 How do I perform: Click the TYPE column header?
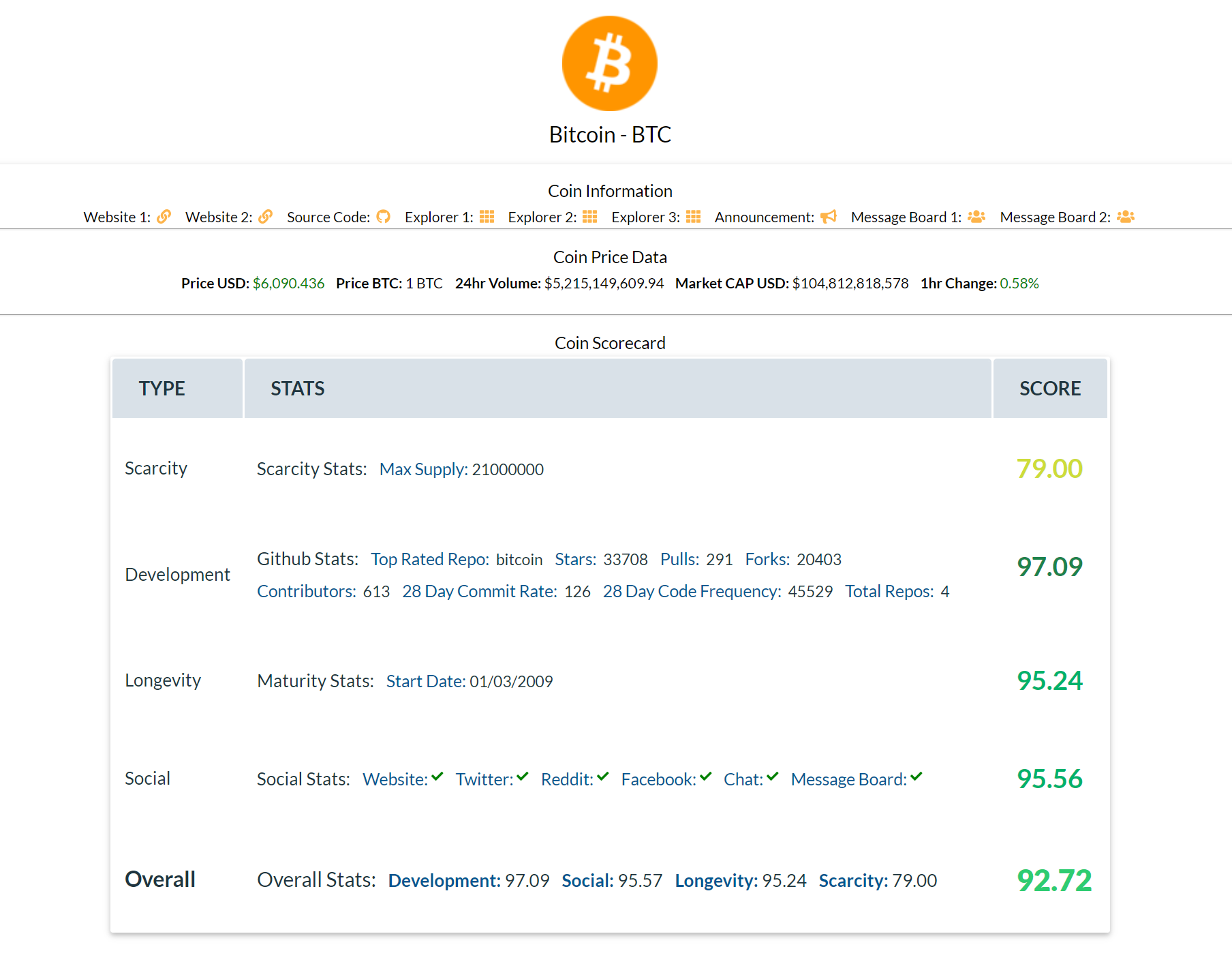[177, 388]
